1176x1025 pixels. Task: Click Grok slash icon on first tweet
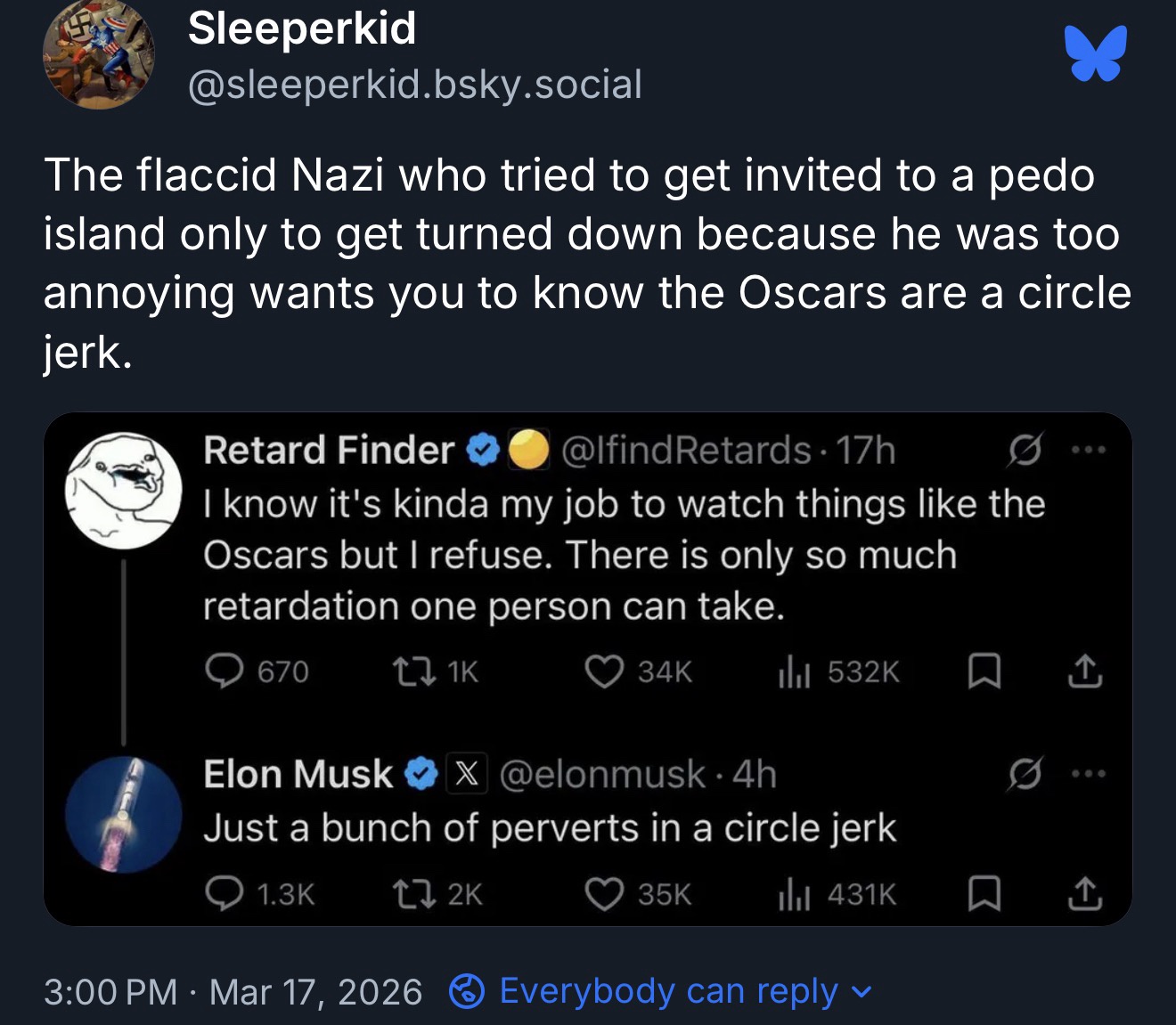coord(1024,451)
